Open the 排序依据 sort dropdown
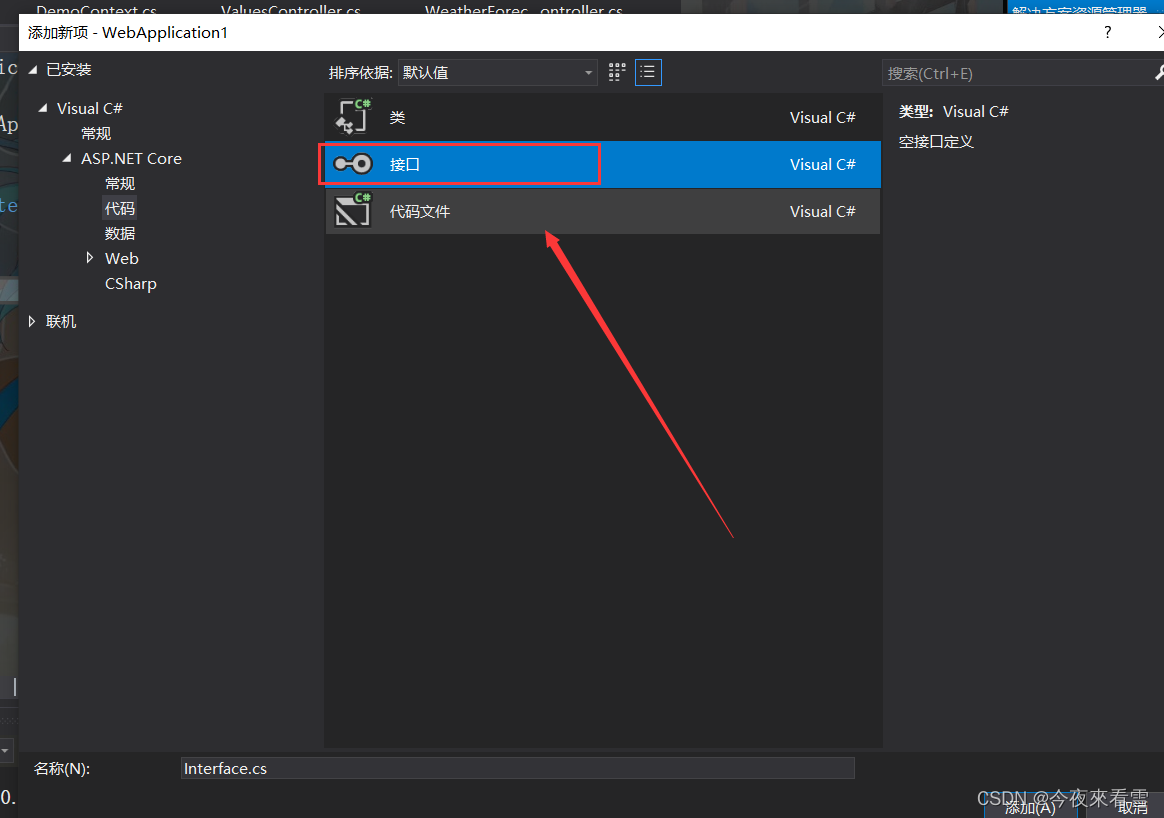 click(x=497, y=73)
